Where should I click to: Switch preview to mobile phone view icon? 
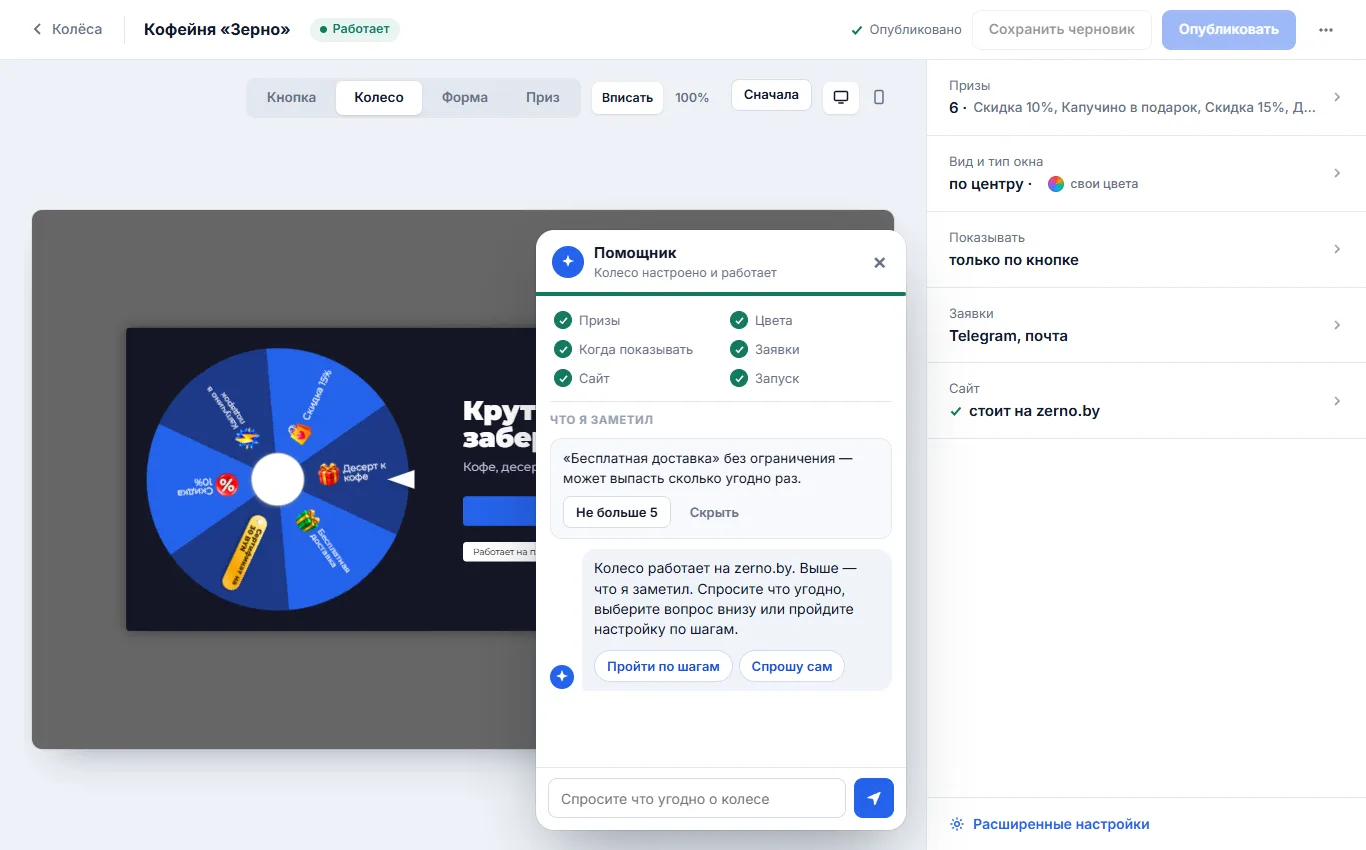coord(879,97)
